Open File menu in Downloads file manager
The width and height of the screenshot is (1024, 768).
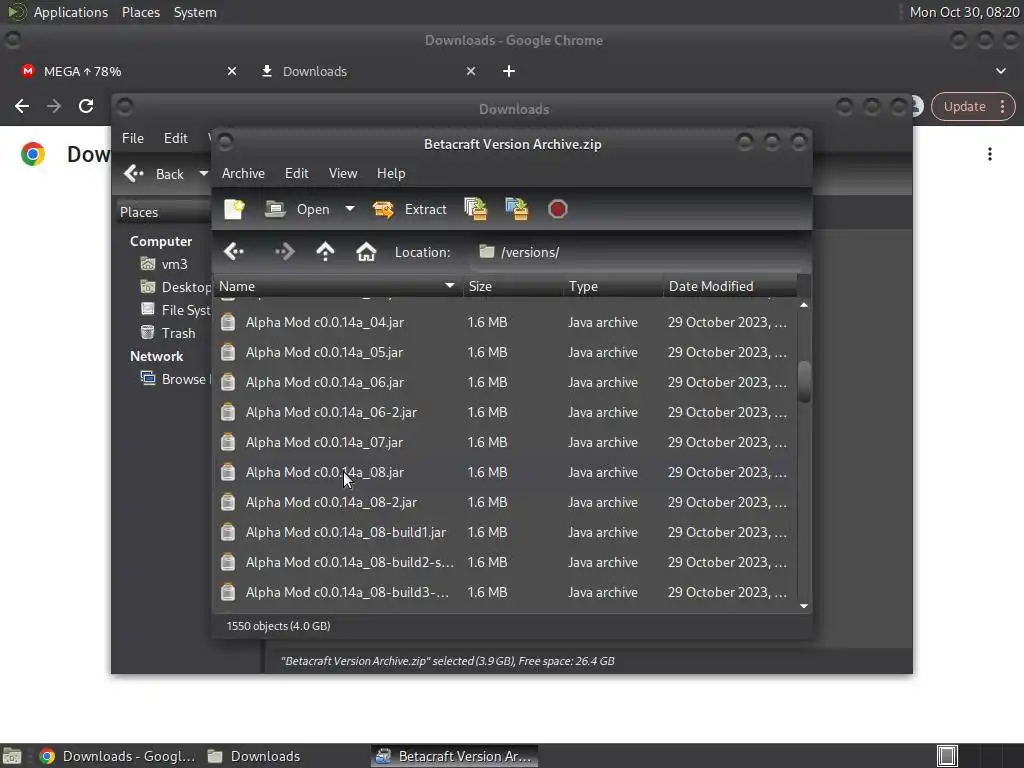tap(133, 138)
